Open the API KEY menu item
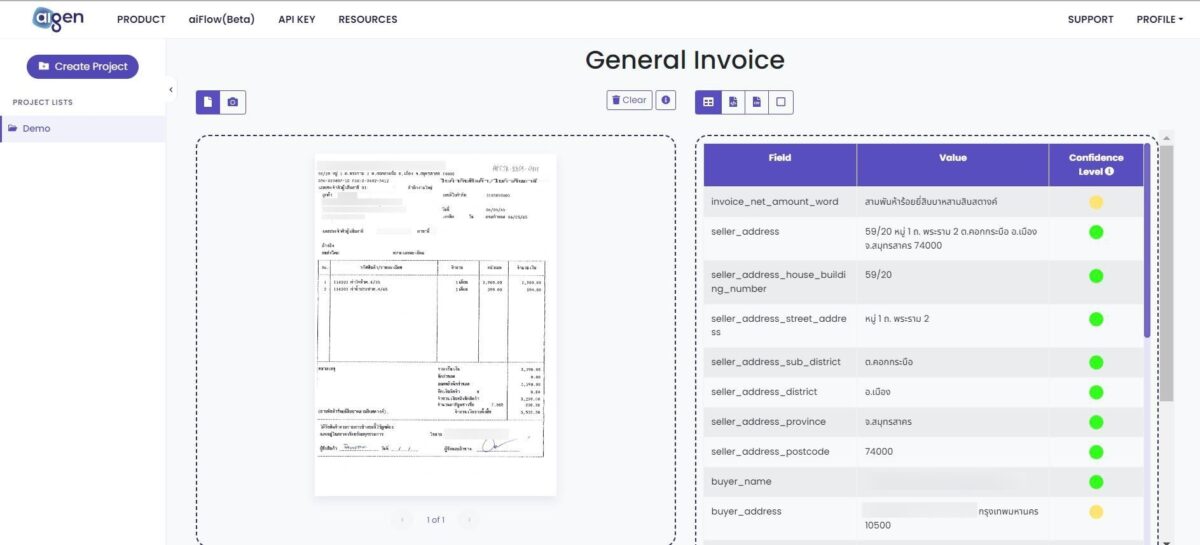This screenshot has height=545, width=1200. [296, 19]
